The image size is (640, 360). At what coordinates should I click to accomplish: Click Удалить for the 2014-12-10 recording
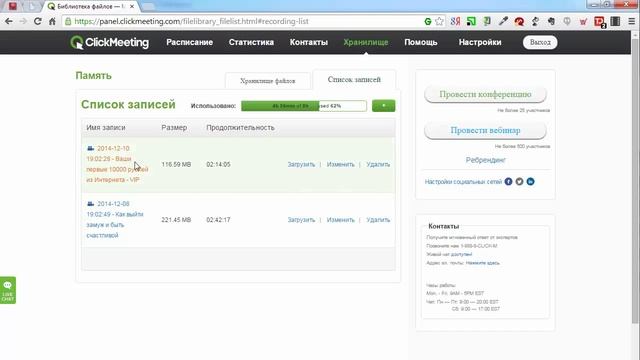[x=378, y=164]
